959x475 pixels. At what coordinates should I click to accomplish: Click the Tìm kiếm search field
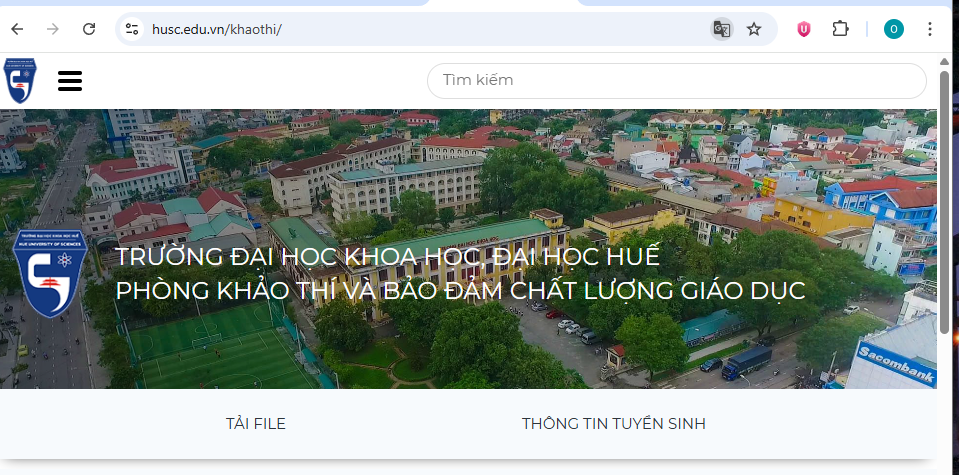[676, 81]
